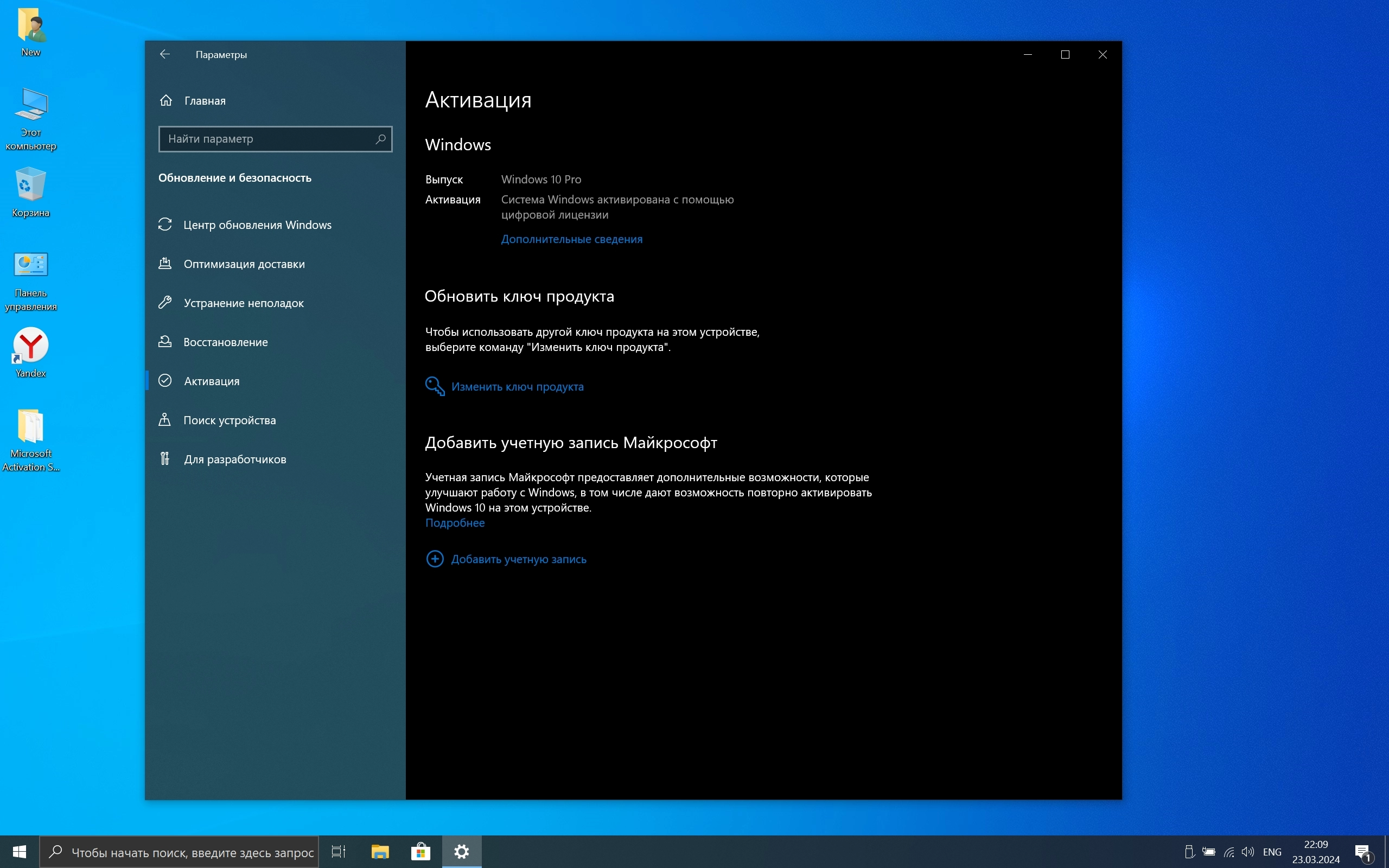Click the magnifier icon in the search box
Screen dimensions: 1389x868
pos(380,139)
